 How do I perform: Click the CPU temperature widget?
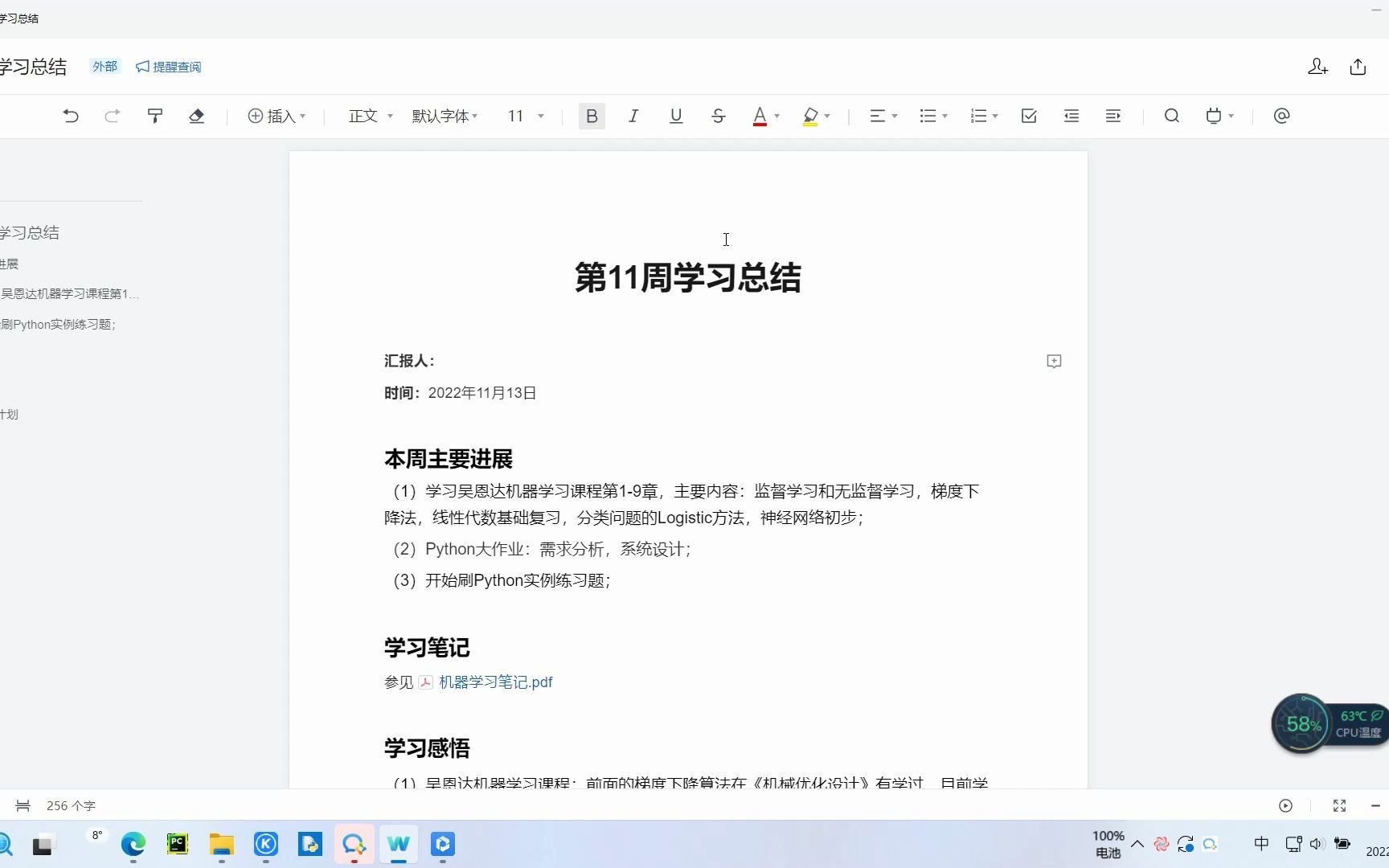[1360, 723]
